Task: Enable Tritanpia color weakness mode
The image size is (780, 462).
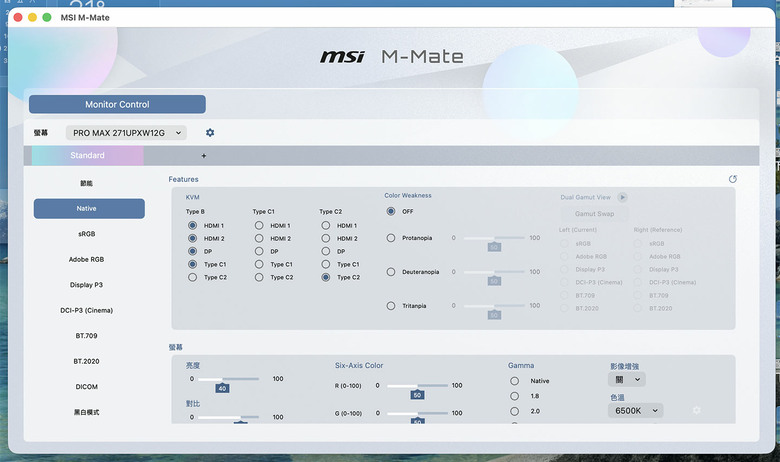Action: click(x=391, y=306)
